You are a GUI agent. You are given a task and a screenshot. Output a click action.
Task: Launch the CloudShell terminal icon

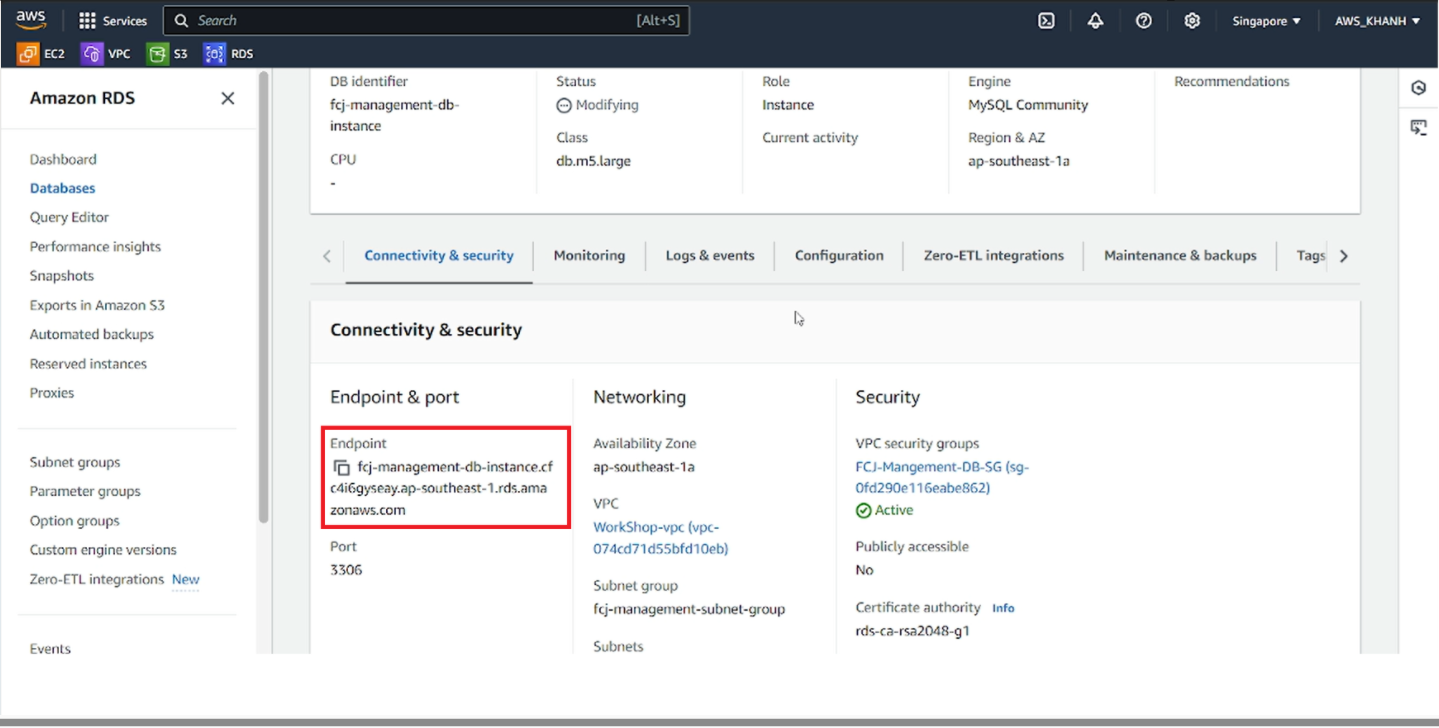1046,20
